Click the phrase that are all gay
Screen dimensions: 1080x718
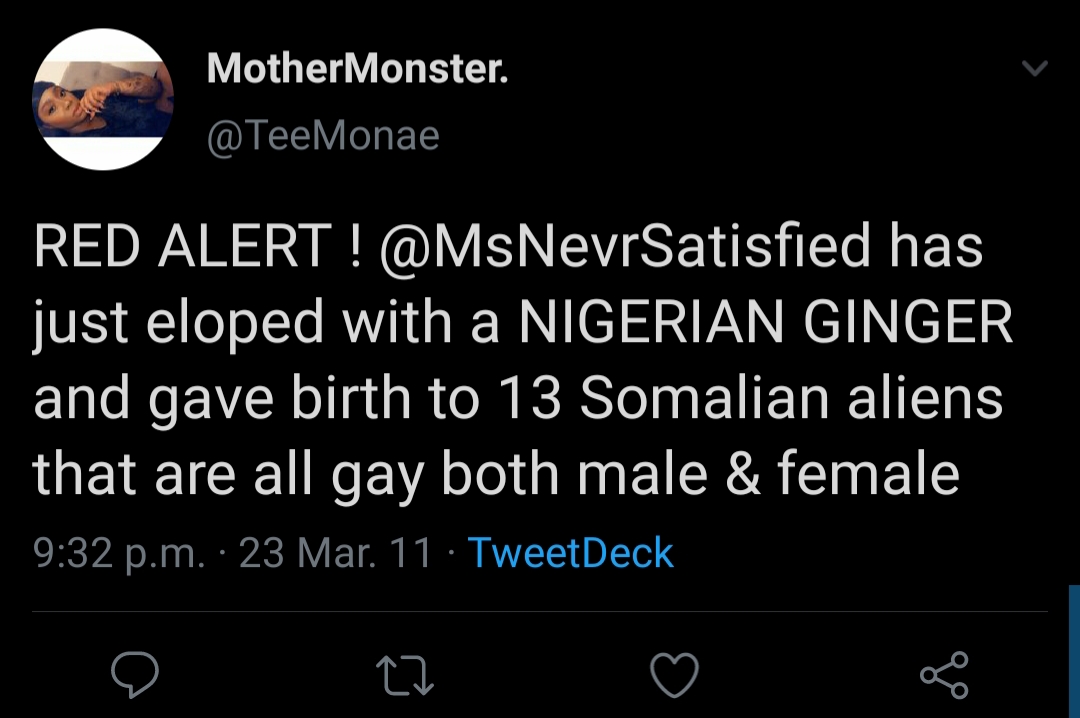pos(231,473)
